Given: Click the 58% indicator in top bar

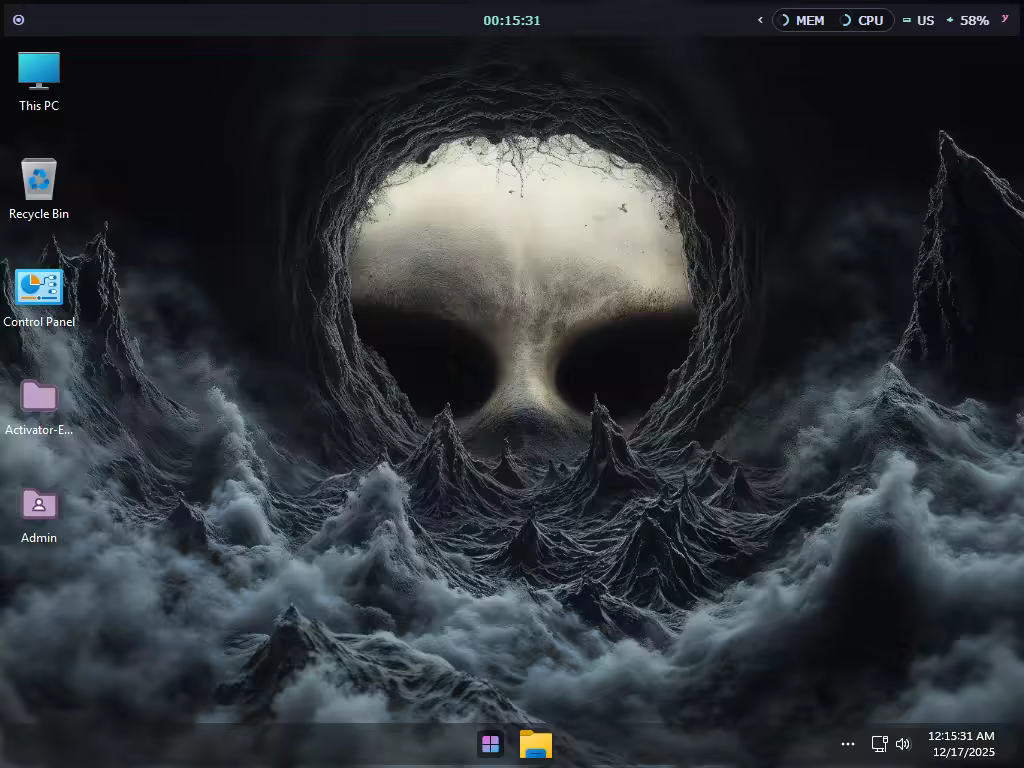Looking at the screenshot, I should [x=968, y=20].
